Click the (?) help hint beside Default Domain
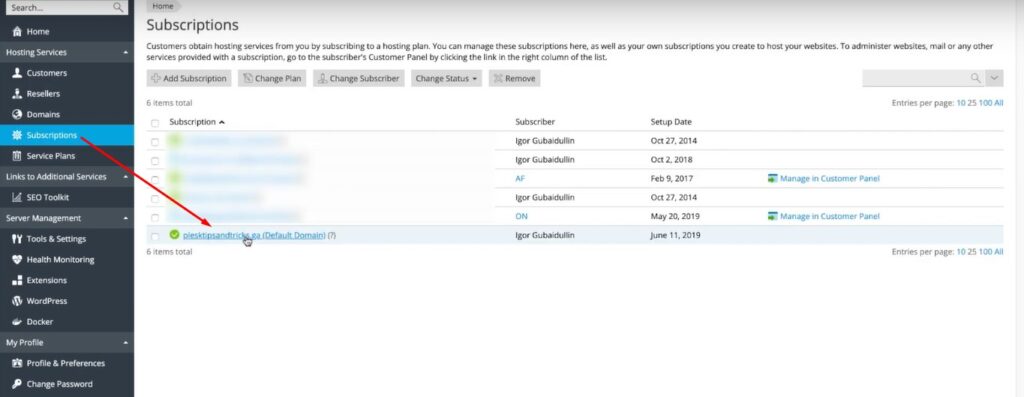The height and width of the screenshot is (397, 1024). (x=332, y=235)
